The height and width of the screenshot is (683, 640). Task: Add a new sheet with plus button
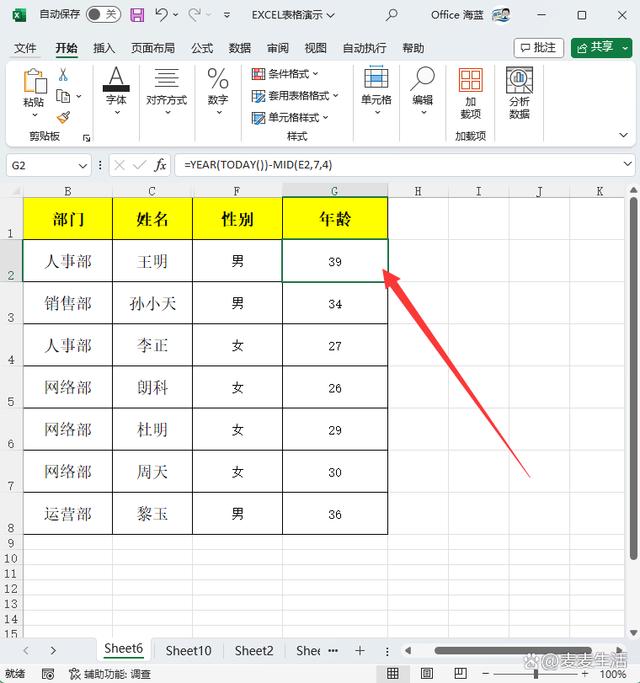point(360,651)
